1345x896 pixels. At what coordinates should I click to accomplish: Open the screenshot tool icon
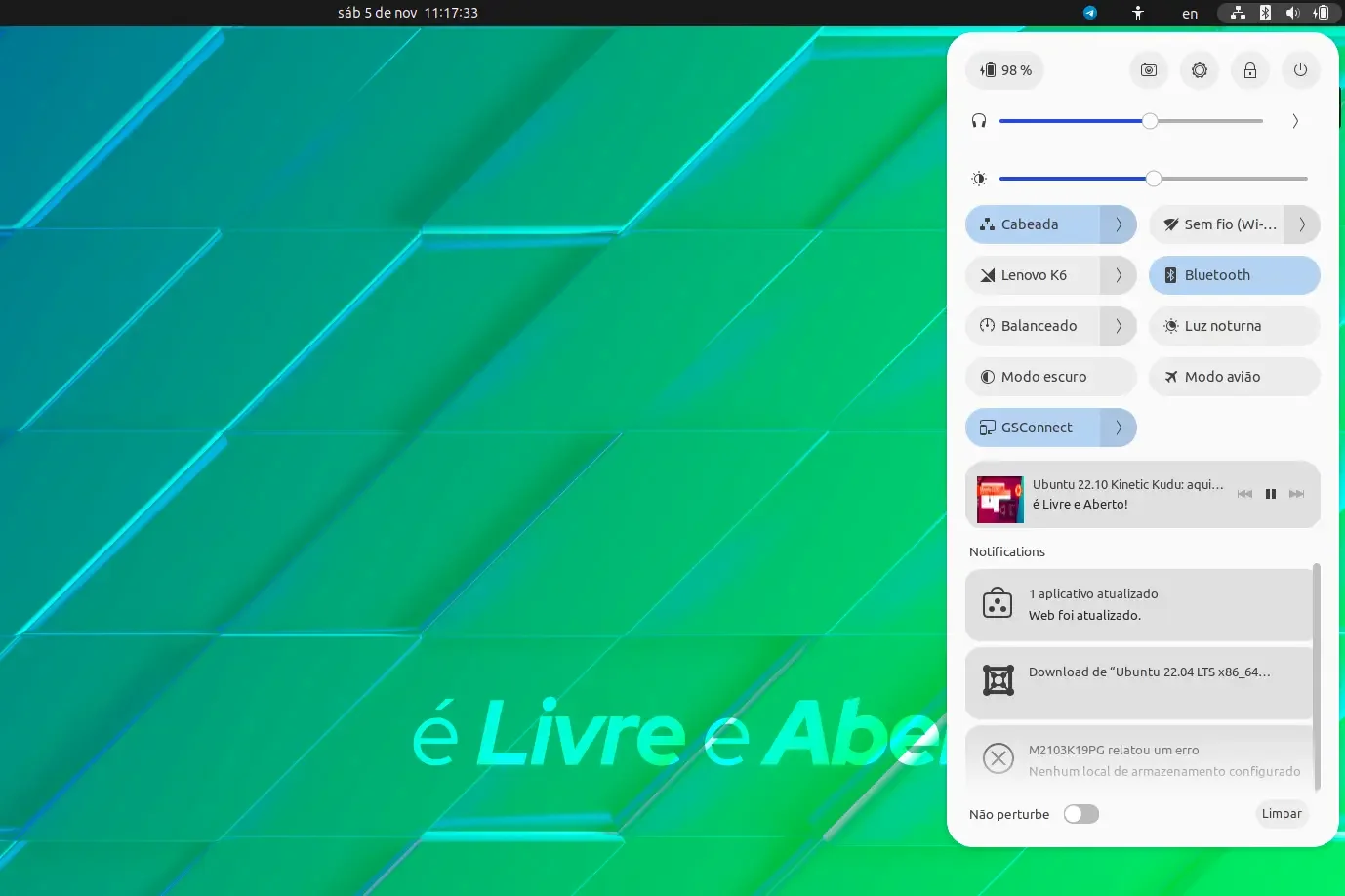[1149, 70]
